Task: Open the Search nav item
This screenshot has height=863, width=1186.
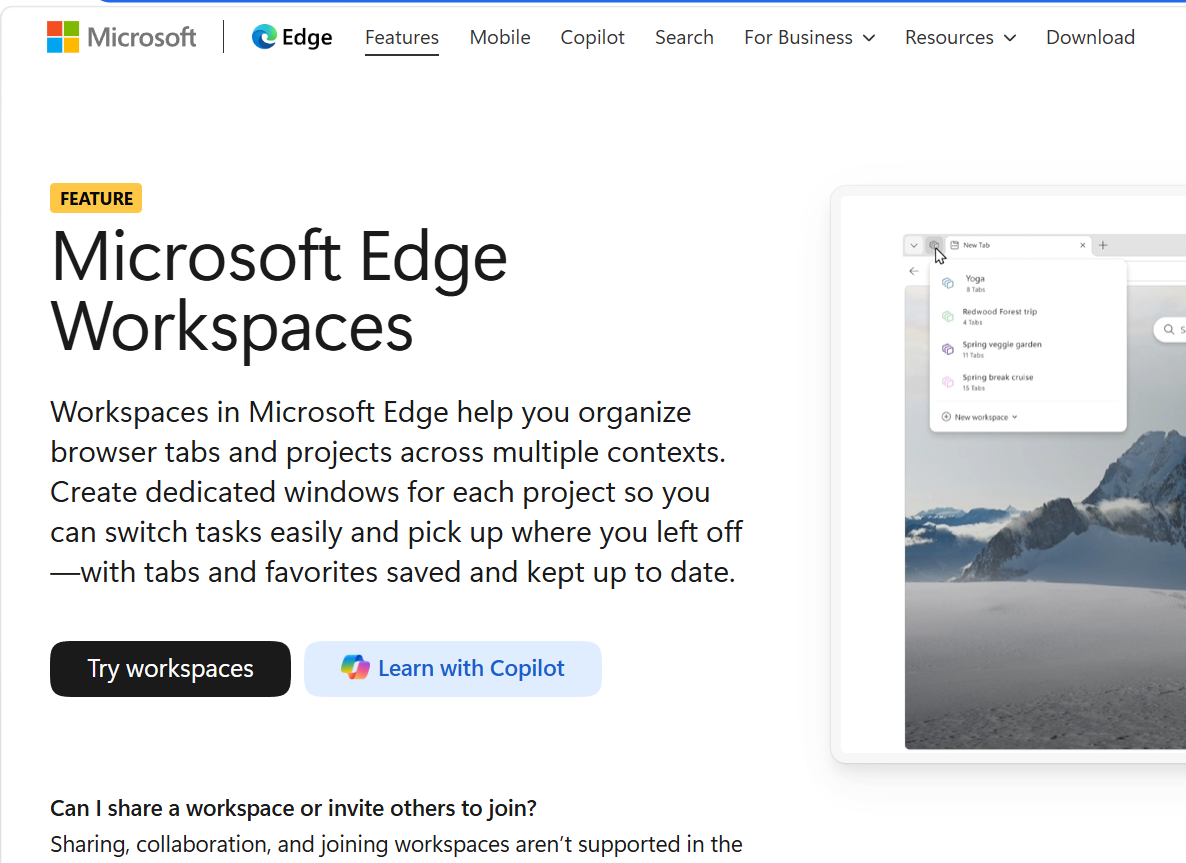Action: click(684, 37)
